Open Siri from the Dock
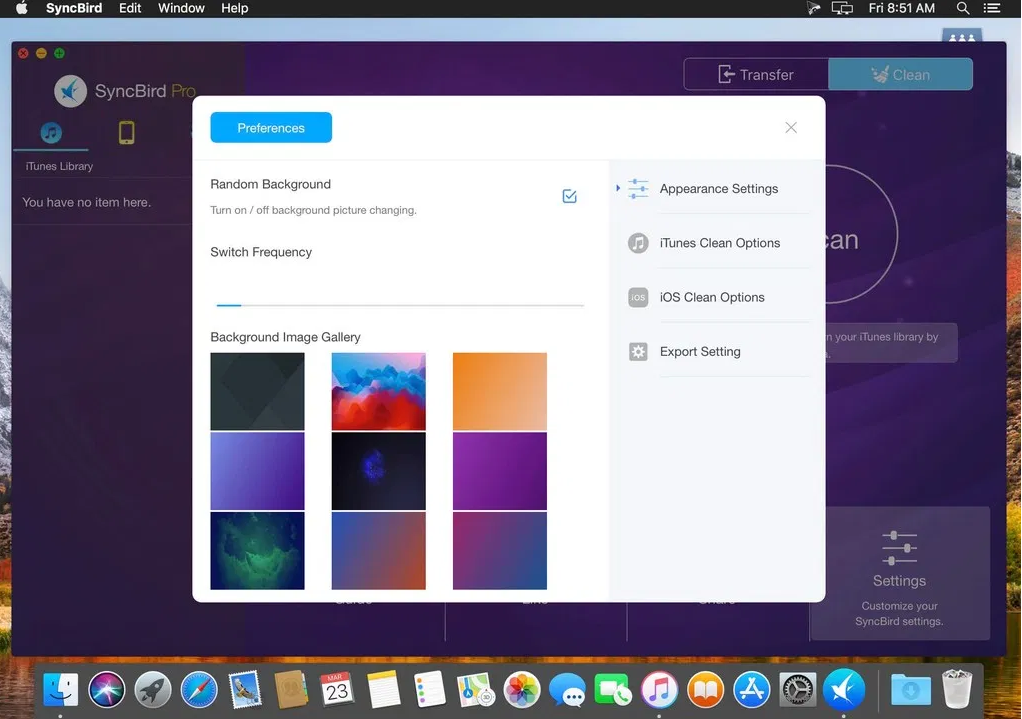Screen dimensions: 1022x719 click(106, 689)
